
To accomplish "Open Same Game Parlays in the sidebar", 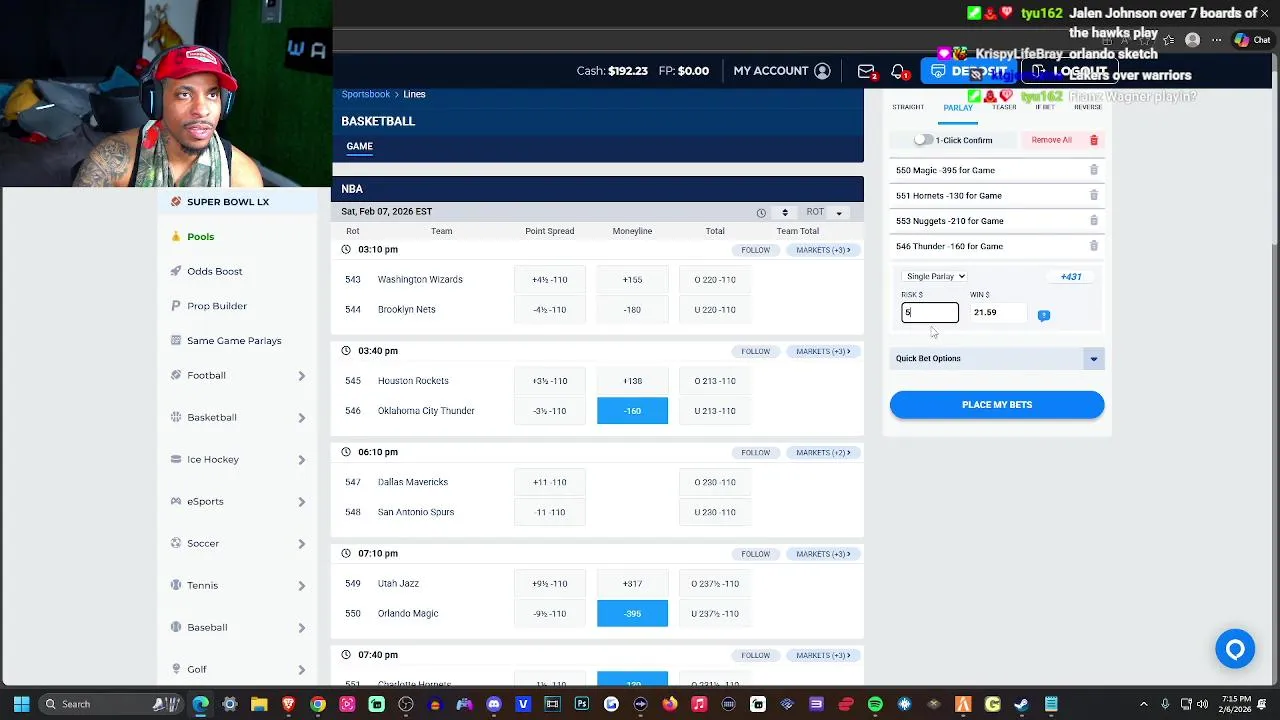I will point(234,341).
